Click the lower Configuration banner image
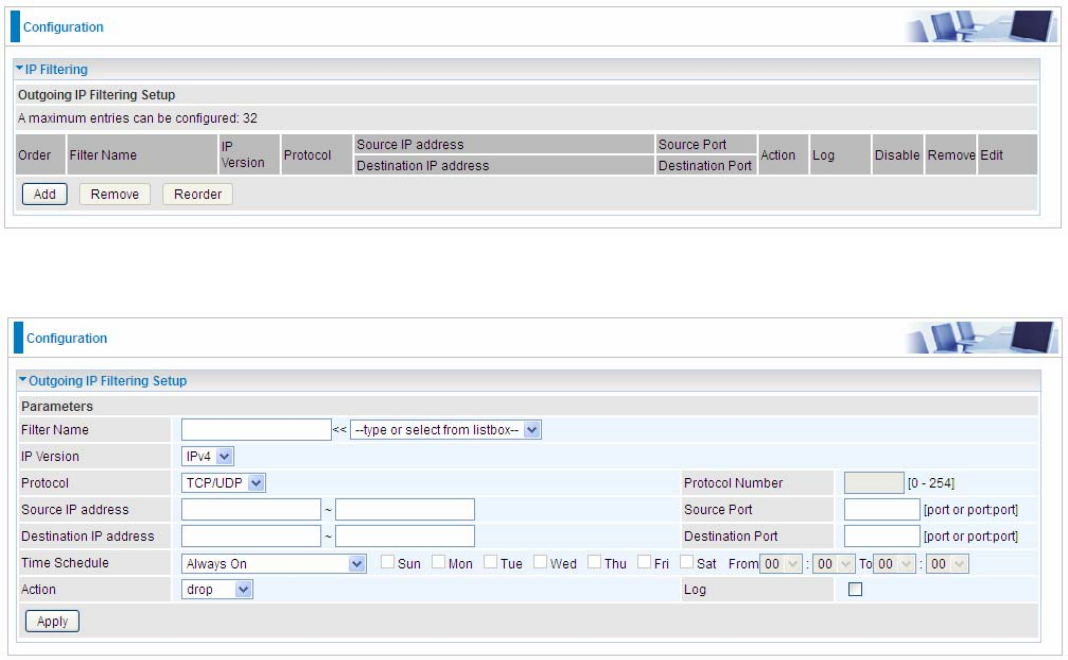 [980, 337]
